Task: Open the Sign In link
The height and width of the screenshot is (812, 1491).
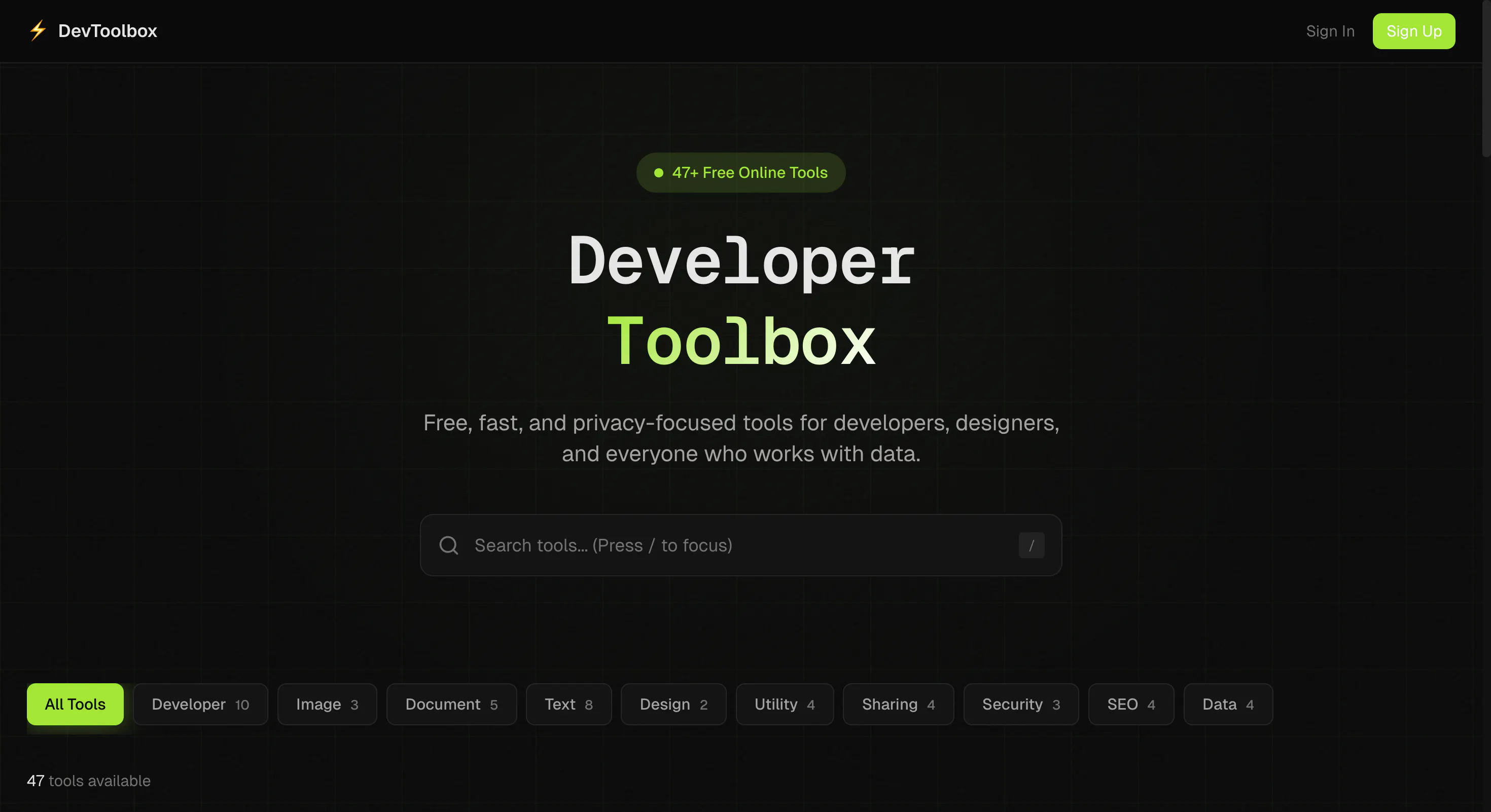Action: click(x=1330, y=31)
